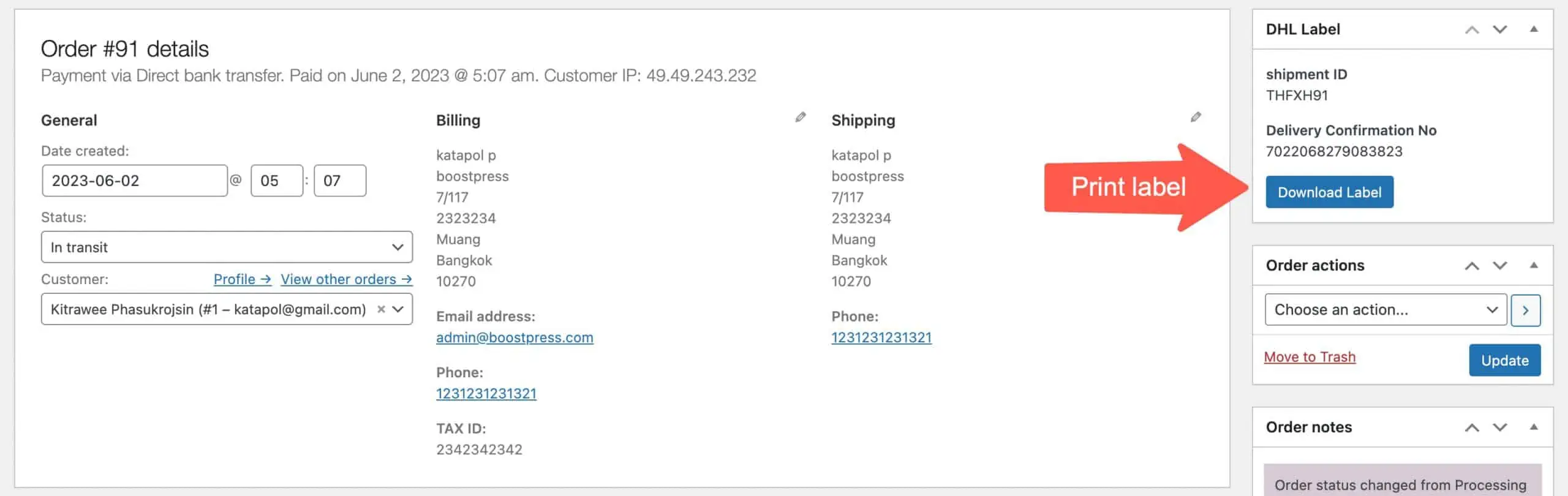Image resolution: width=1568 pixels, height=496 pixels.
Task: Move Order actions panel down
Action: [x=1499, y=266]
